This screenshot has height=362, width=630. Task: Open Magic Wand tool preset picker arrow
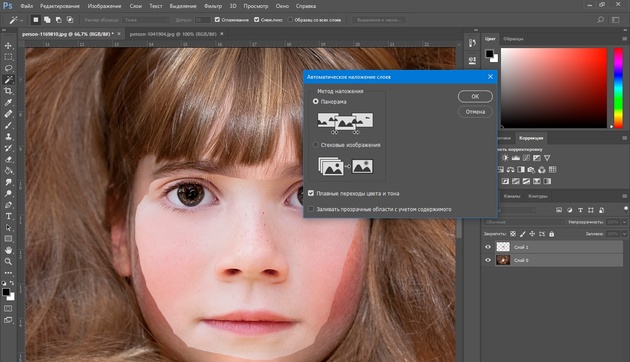pos(22,20)
